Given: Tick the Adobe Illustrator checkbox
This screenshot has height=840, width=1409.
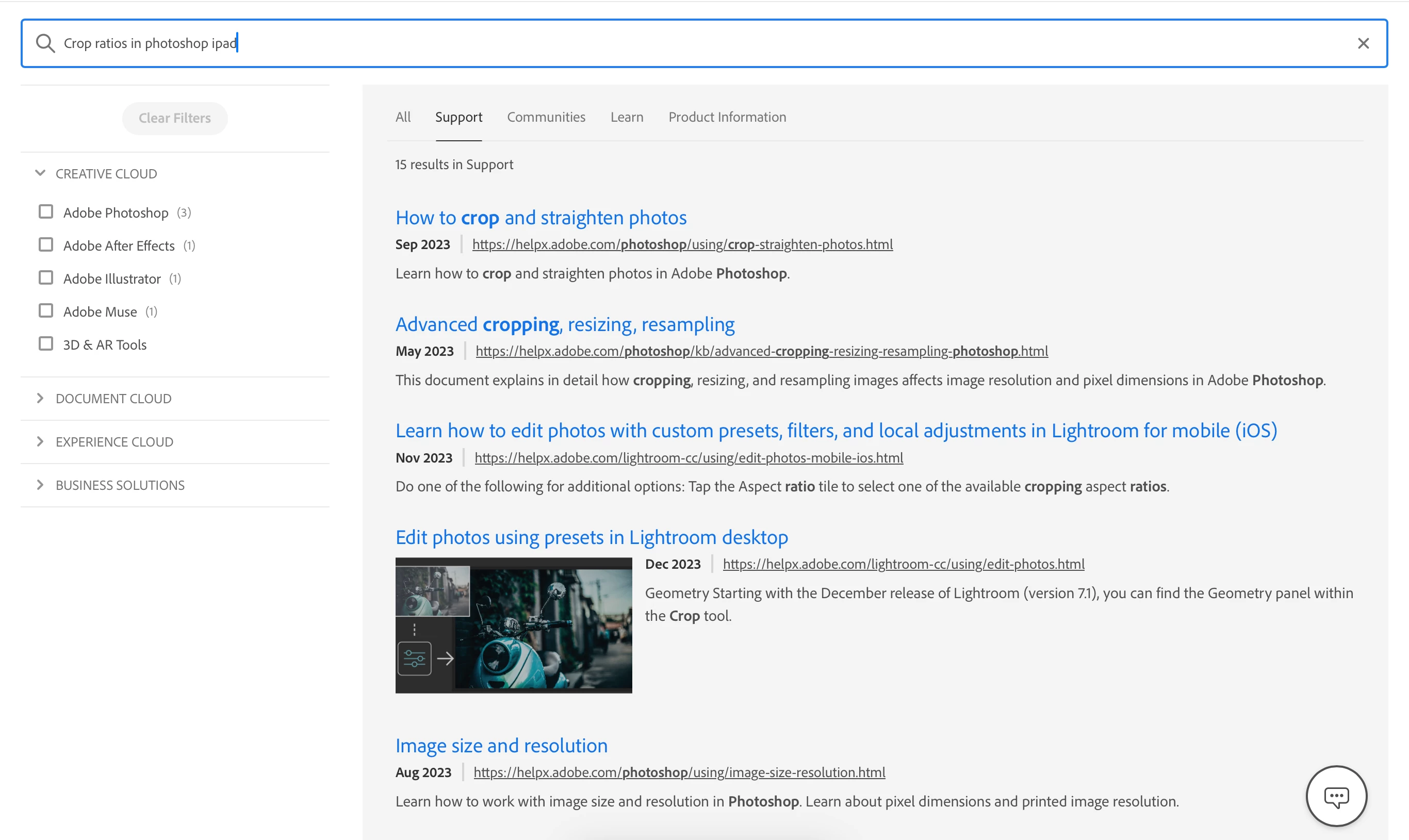Looking at the screenshot, I should tap(46, 278).
